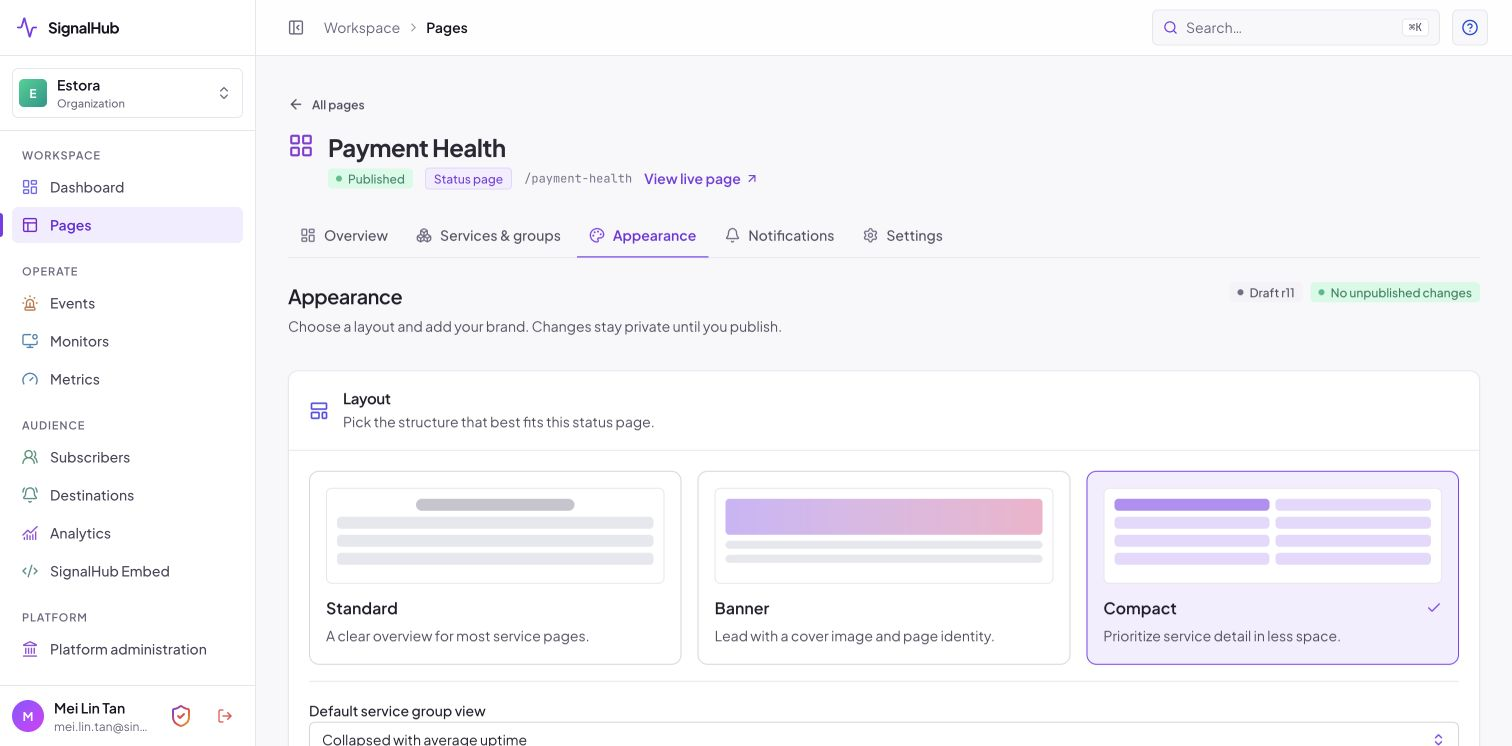Focus the Search input field
1512x746 pixels.
[x=1296, y=28]
